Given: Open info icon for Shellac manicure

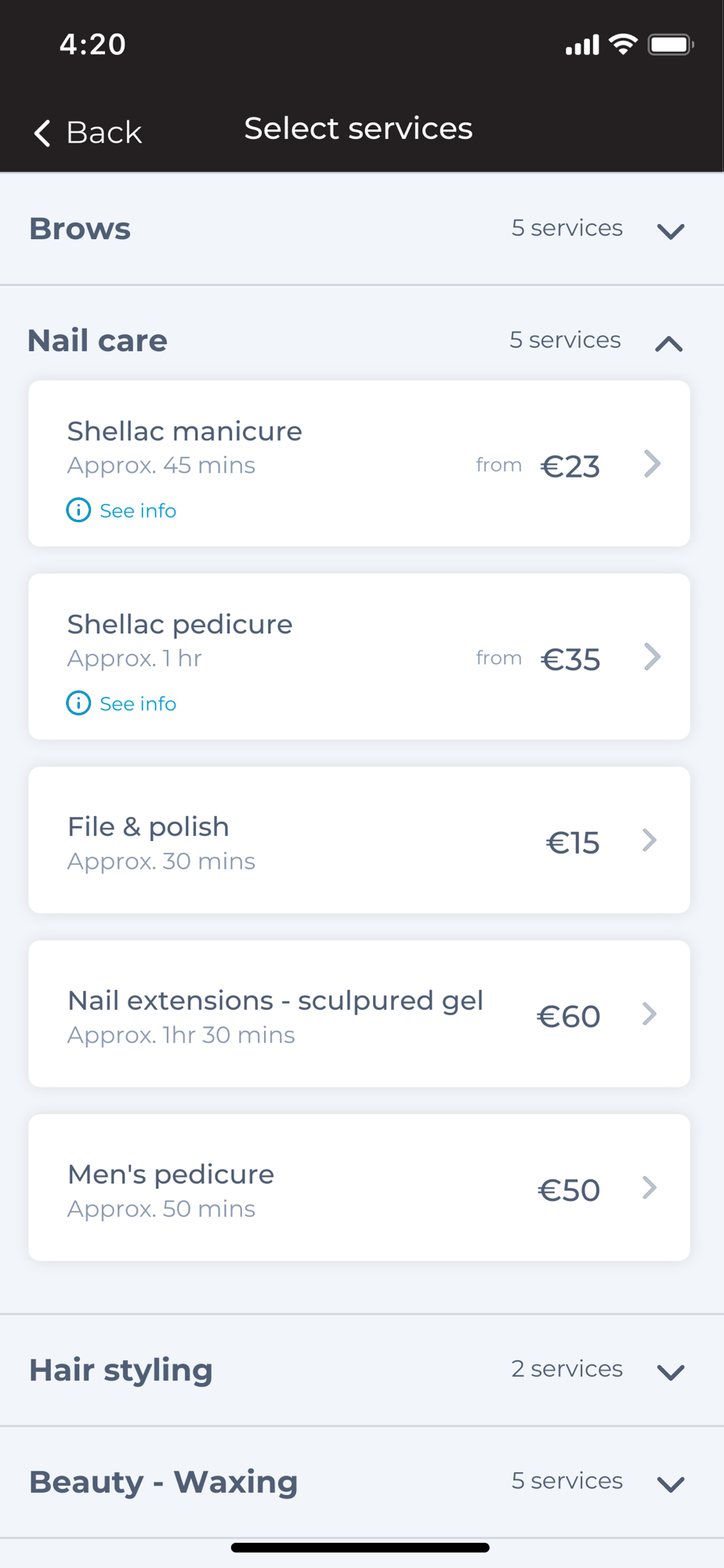Looking at the screenshot, I should pos(78,510).
